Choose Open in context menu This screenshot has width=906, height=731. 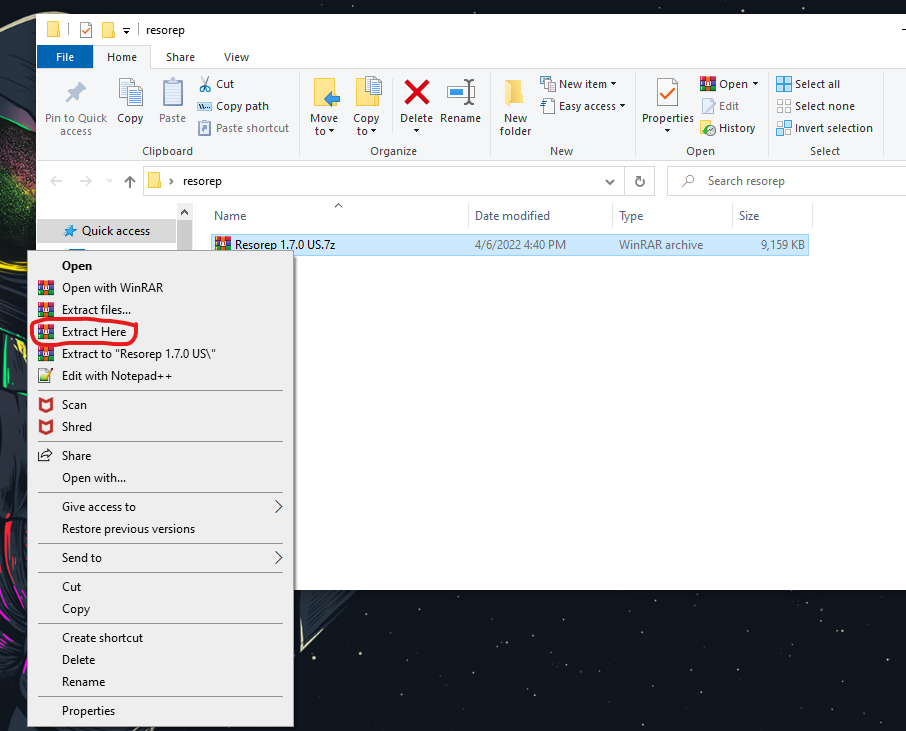161,266
